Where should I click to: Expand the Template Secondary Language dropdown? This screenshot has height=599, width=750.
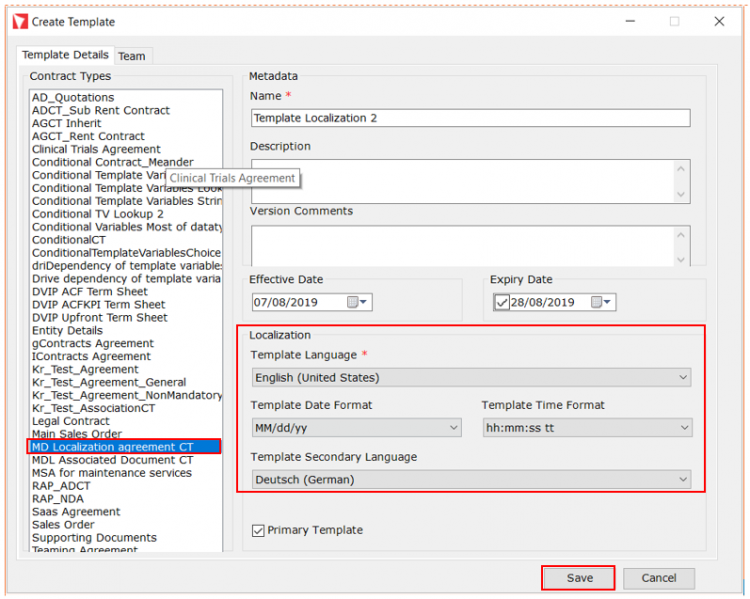pyautogui.click(x=683, y=480)
